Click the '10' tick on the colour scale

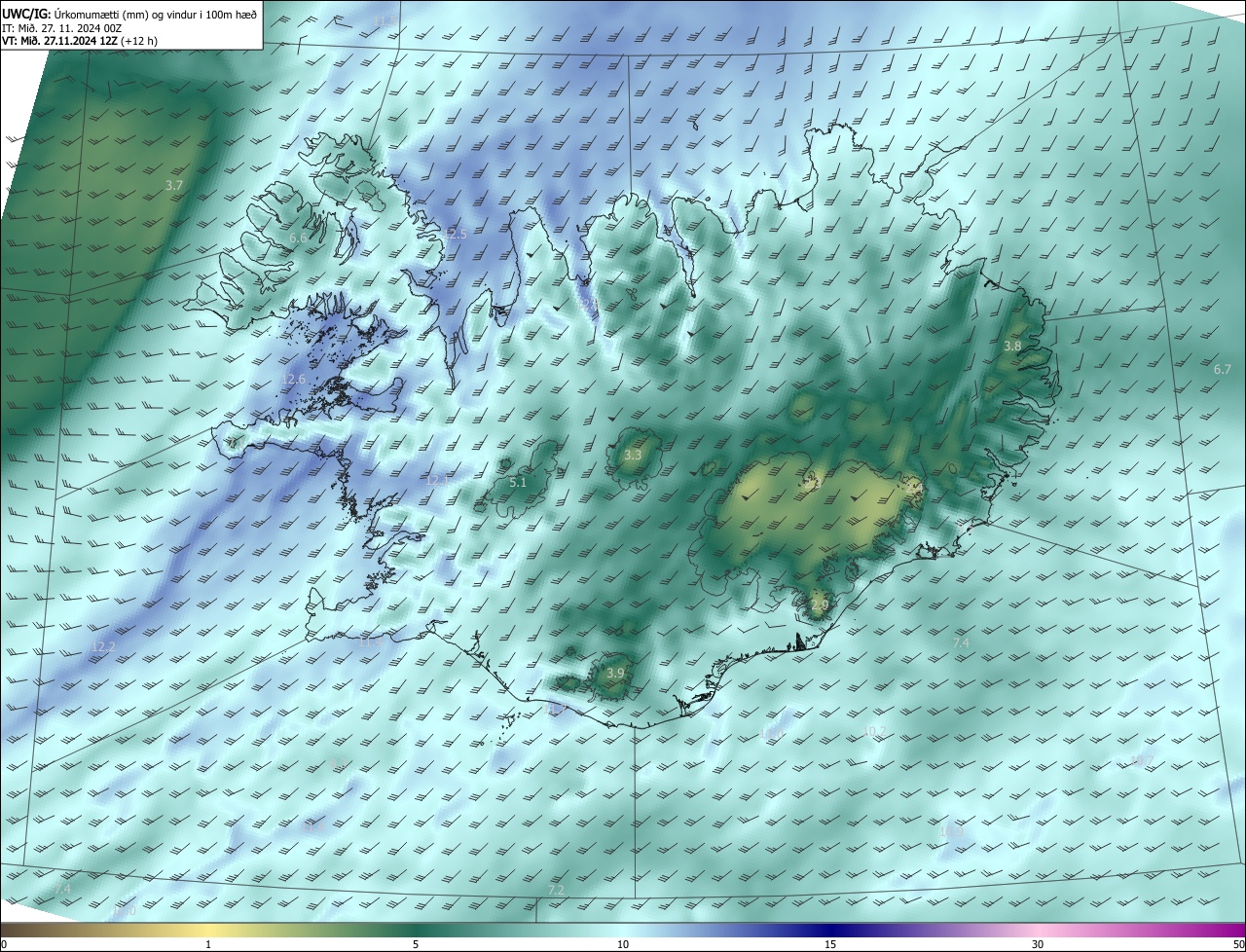623,944
